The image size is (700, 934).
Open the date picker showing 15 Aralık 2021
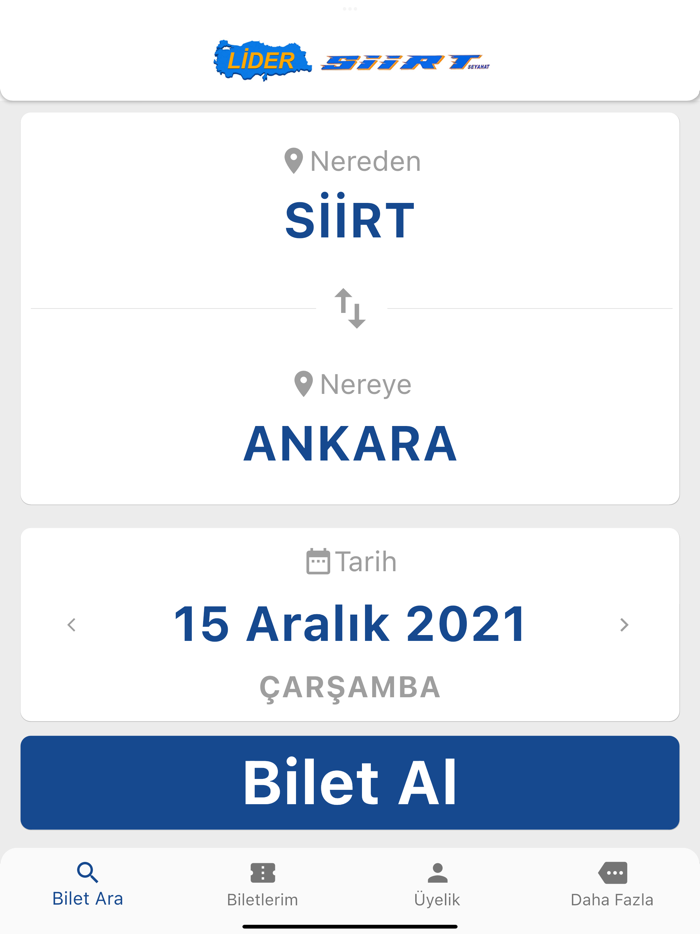click(x=350, y=622)
